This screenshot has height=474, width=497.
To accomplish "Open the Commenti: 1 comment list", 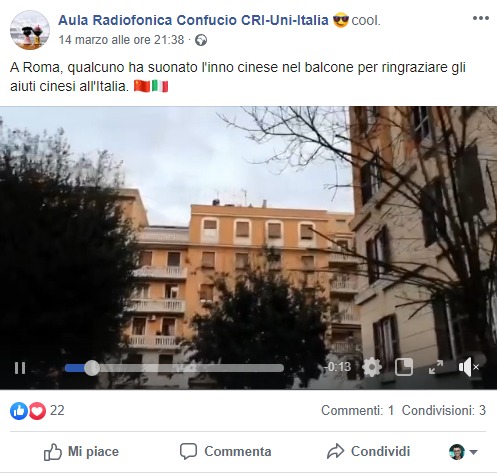I will [358, 411].
